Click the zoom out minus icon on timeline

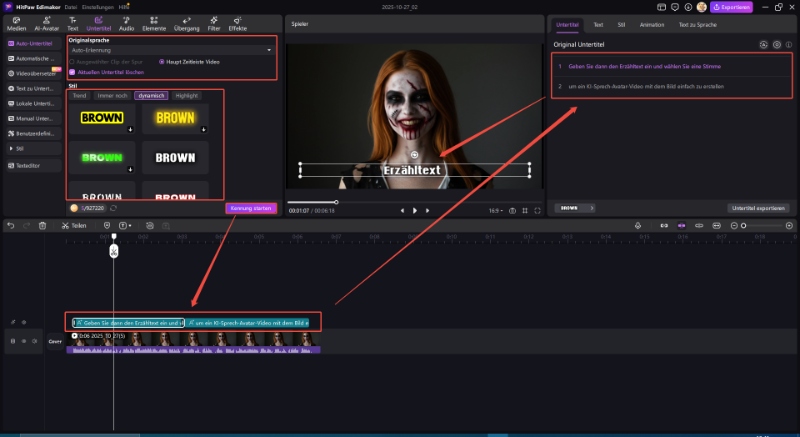pyautogui.click(x=734, y=225)
